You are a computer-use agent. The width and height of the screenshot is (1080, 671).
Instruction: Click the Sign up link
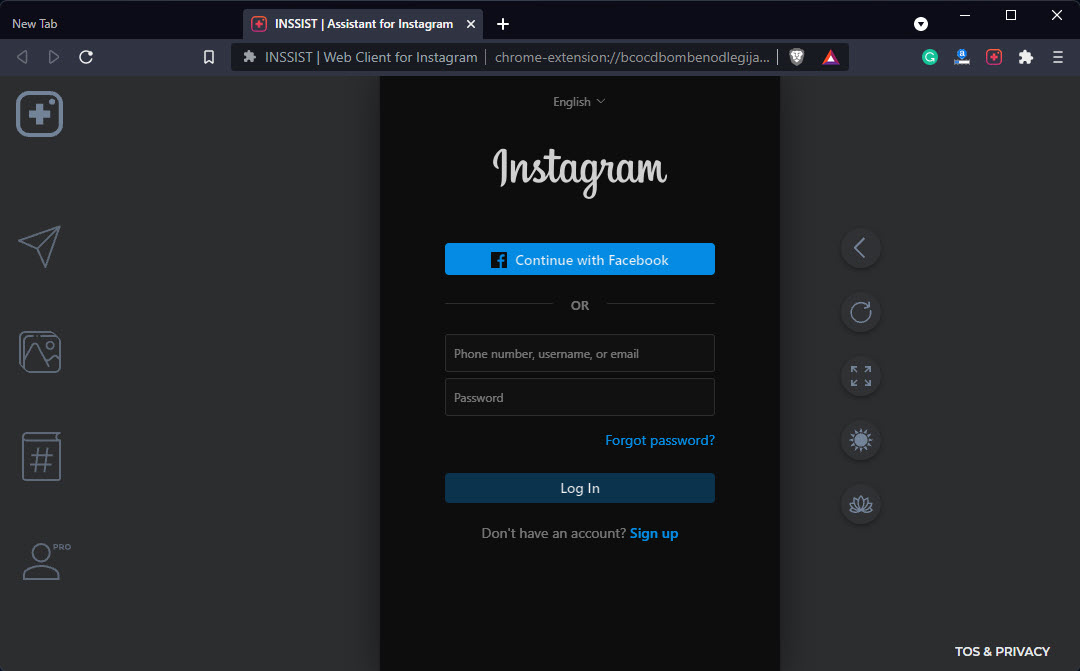[654, 533]
